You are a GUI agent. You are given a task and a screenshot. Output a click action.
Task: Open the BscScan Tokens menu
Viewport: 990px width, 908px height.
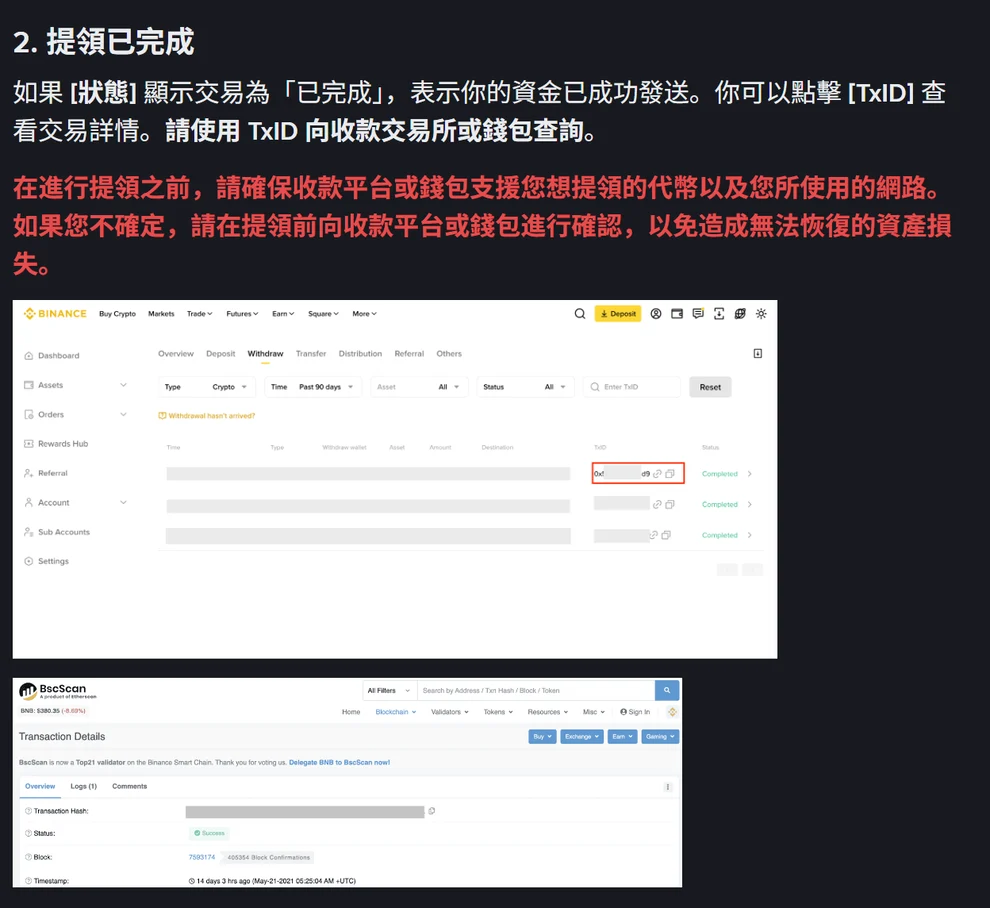click(498, 712)
